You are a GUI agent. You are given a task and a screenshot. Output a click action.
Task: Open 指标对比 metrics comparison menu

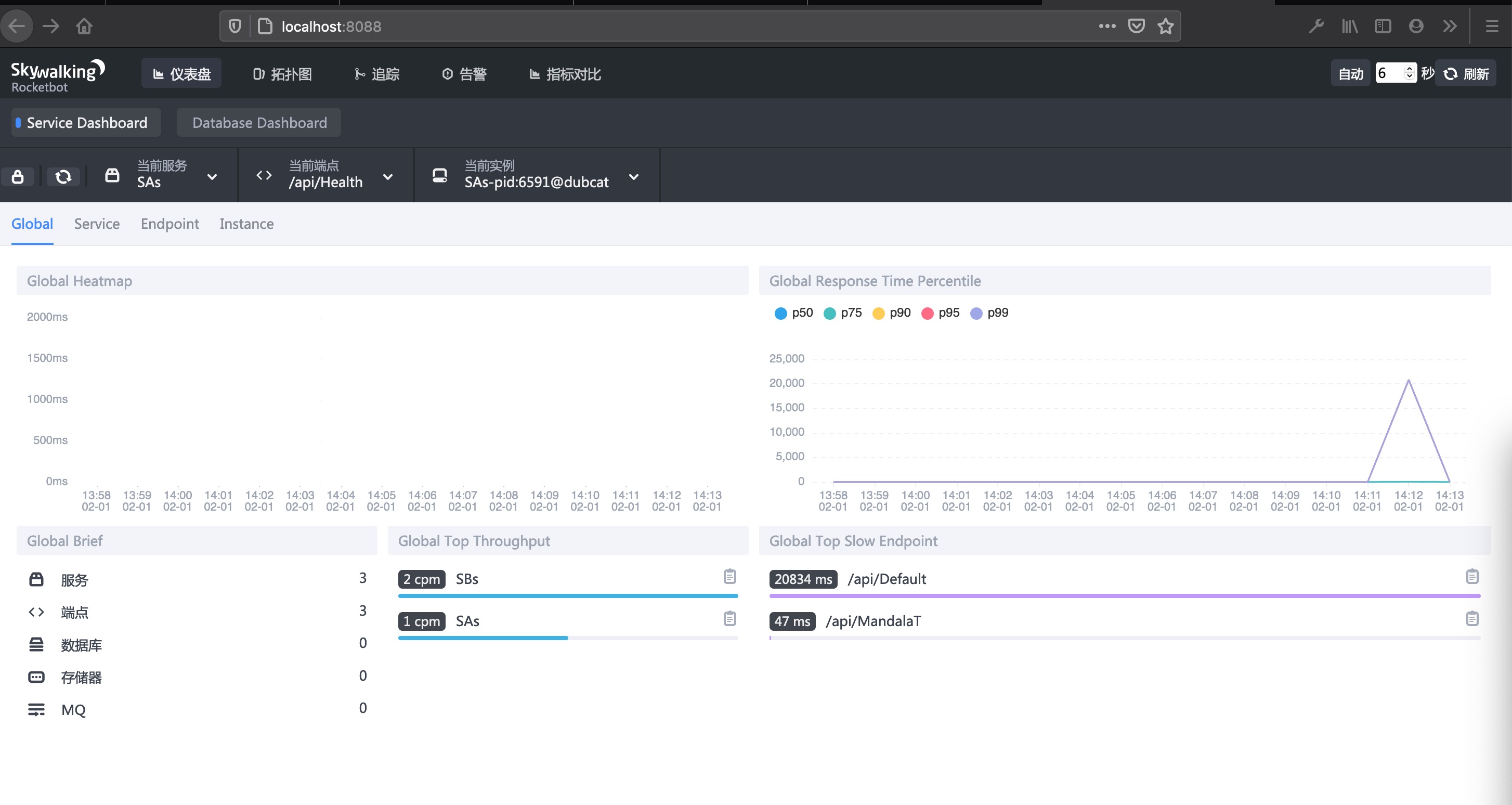565,73
